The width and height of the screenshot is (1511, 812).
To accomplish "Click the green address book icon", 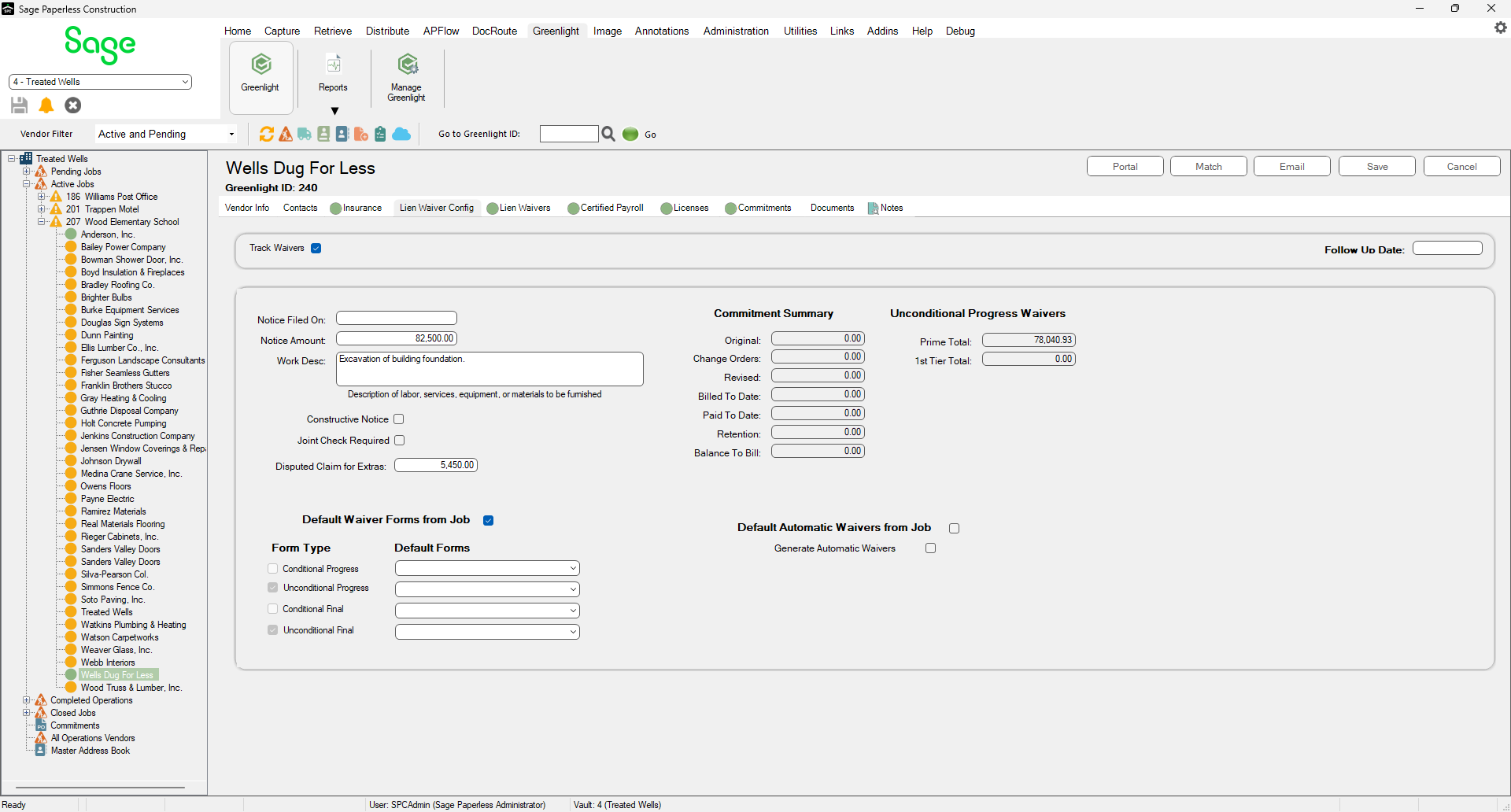I will (323, 134).
